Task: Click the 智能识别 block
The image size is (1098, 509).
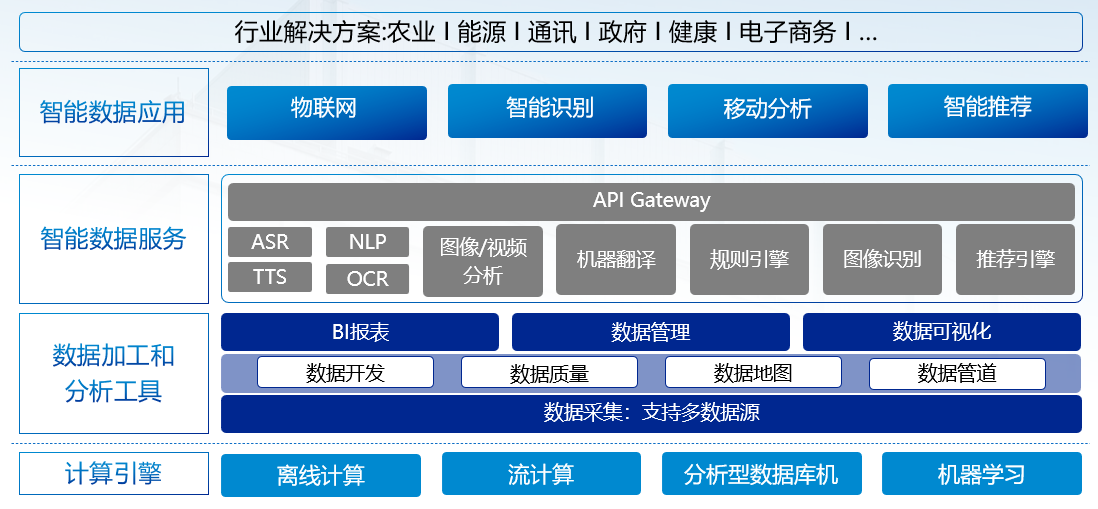Action: coord(548,111)
